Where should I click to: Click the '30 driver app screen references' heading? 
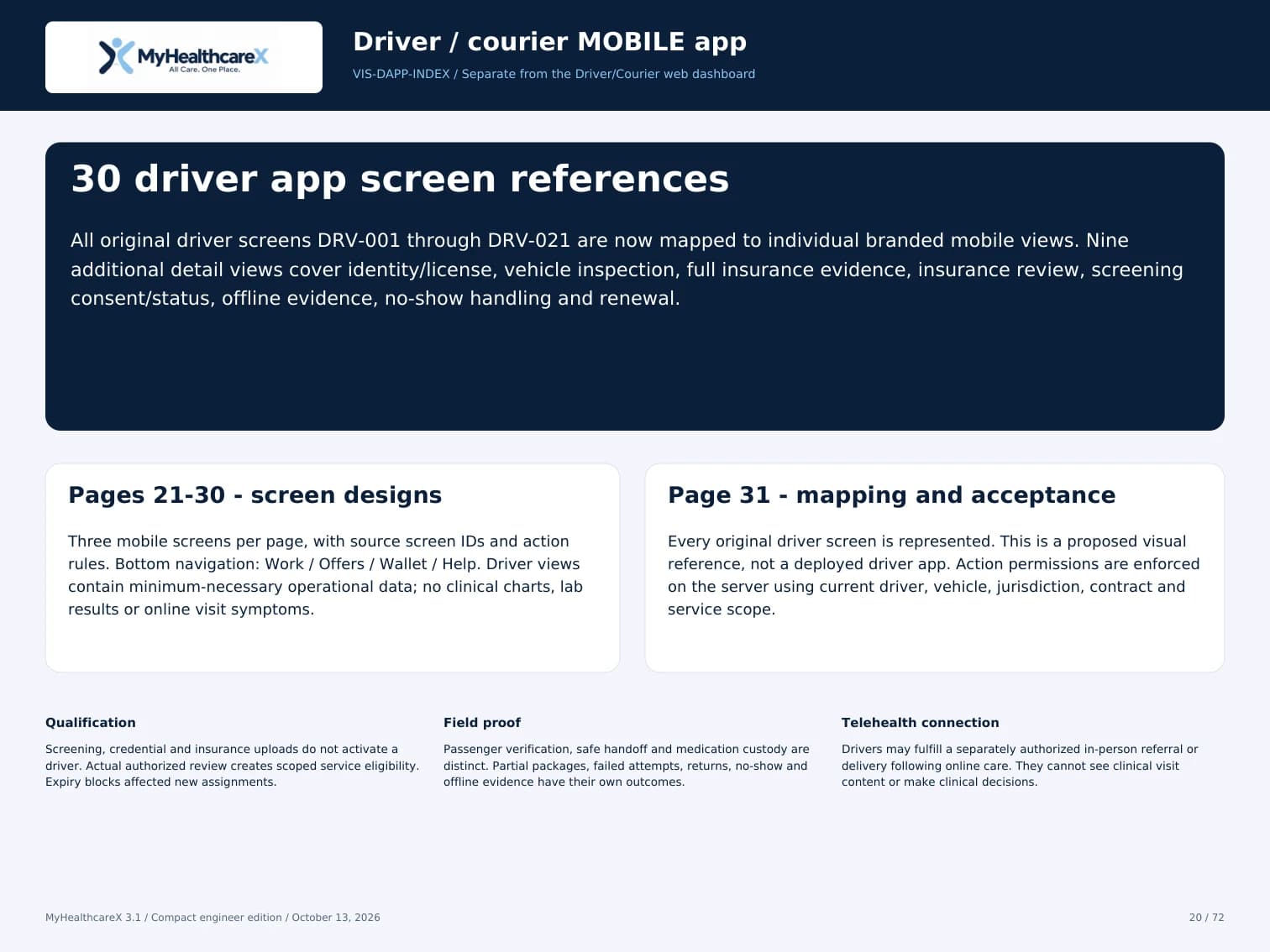point(400,179)
